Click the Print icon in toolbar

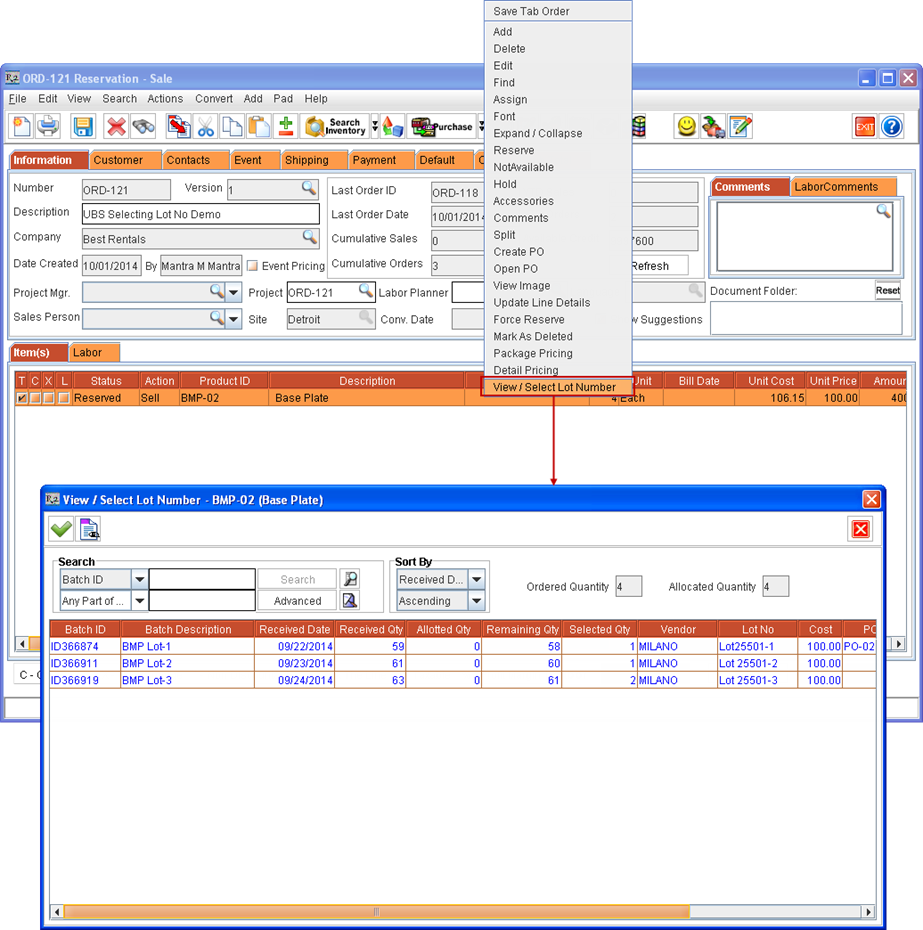click(x=48, y=127)
